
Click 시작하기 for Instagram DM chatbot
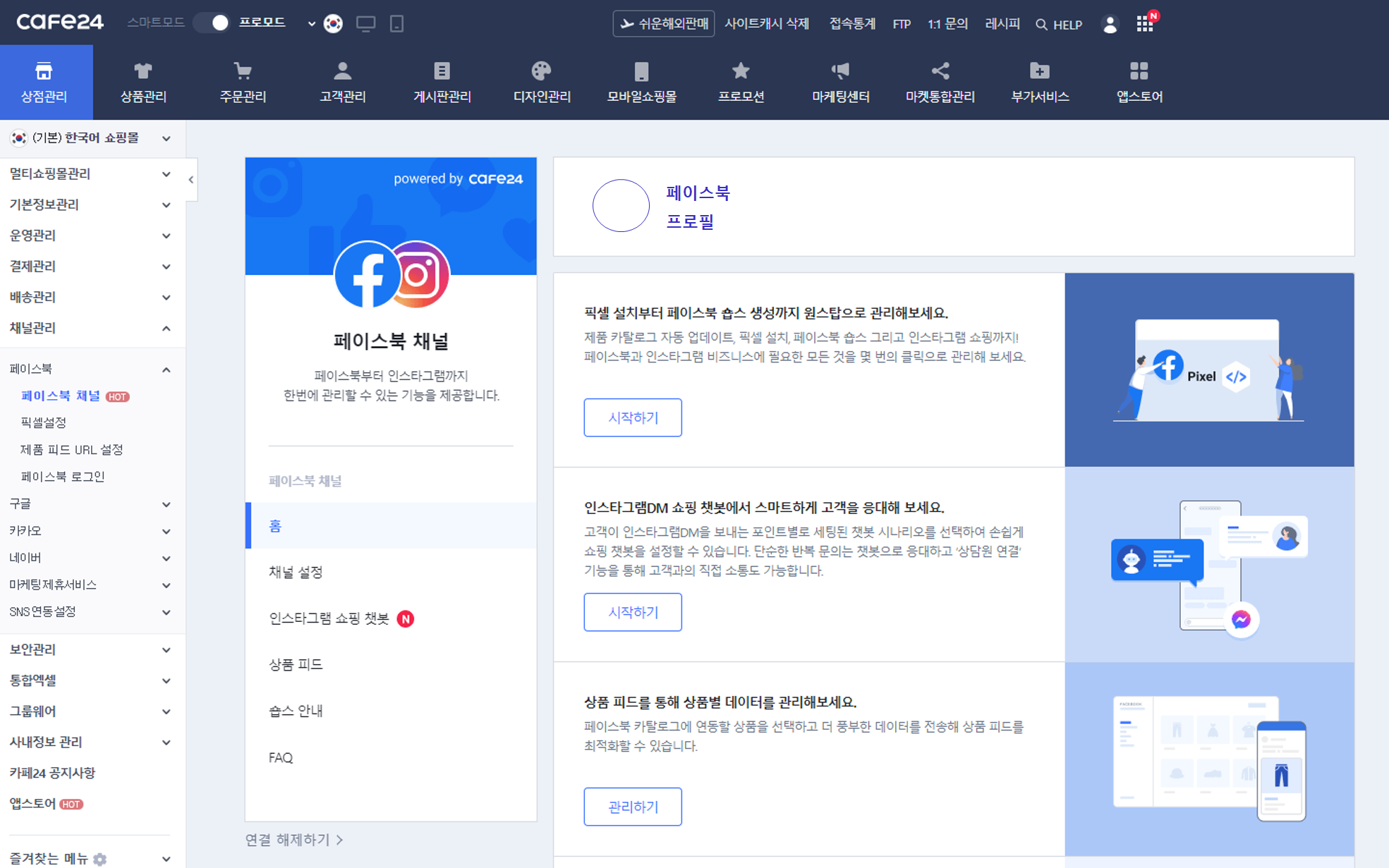pyautogui.click(x=633, y=612)
